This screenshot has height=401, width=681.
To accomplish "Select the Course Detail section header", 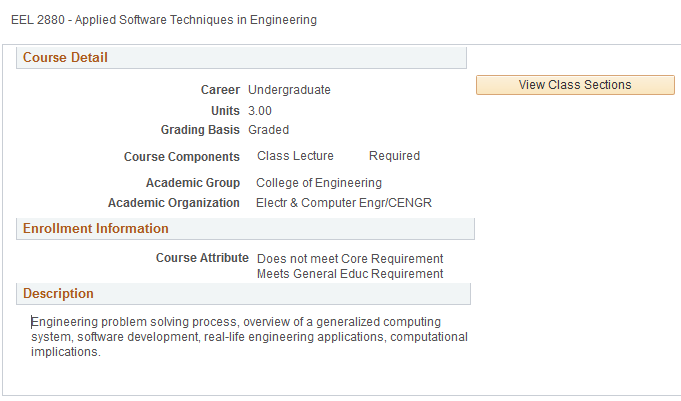I will (x=66, y=58).
